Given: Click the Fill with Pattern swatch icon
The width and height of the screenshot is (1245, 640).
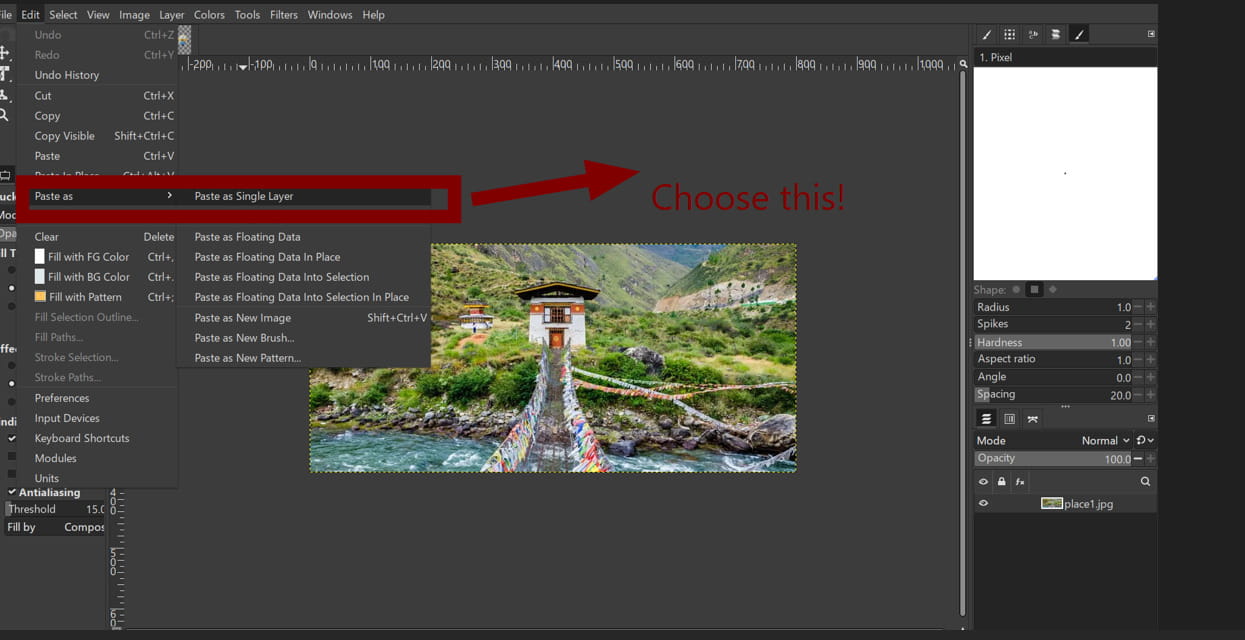Looking at the screenshot, I should coord(40,297).
